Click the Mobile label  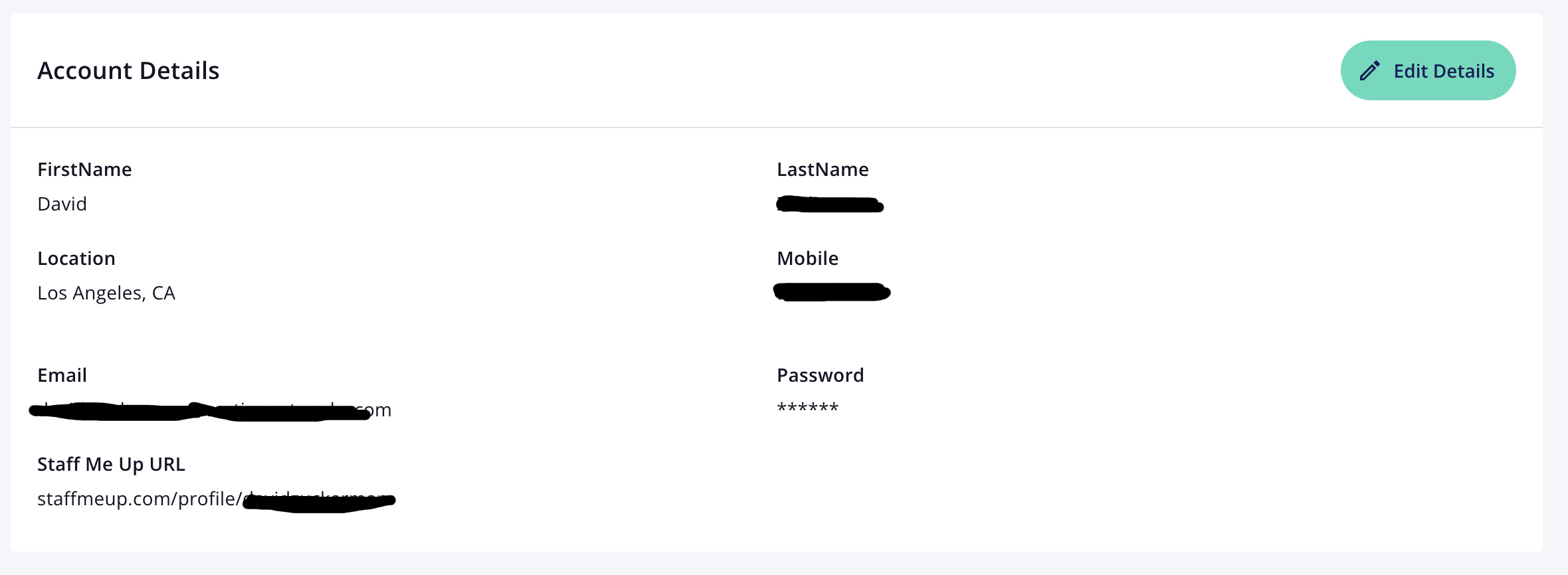pyautogui.click(x=807, y=258)
